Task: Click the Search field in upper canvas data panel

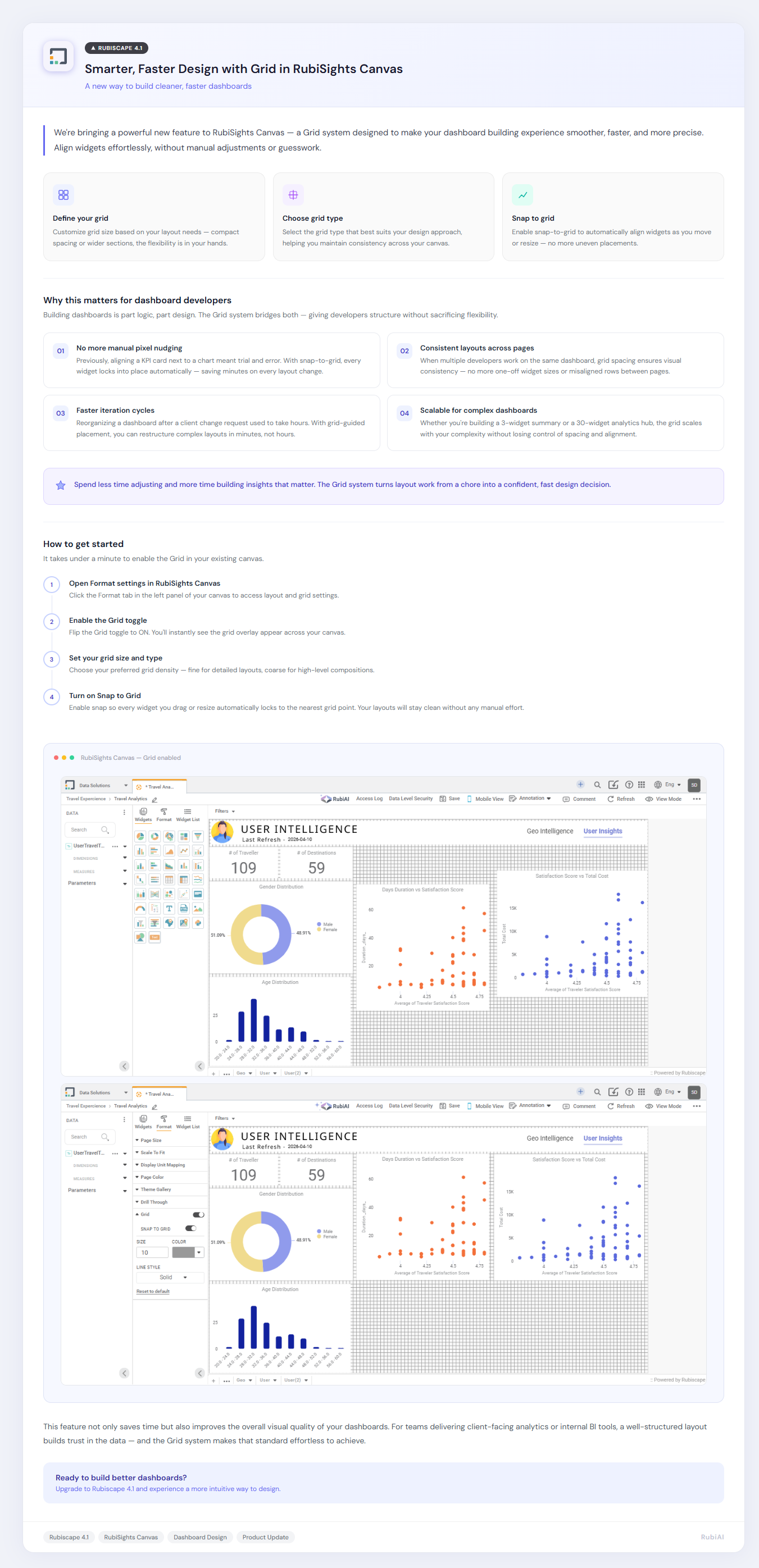Action: click(x=89, y=829)
